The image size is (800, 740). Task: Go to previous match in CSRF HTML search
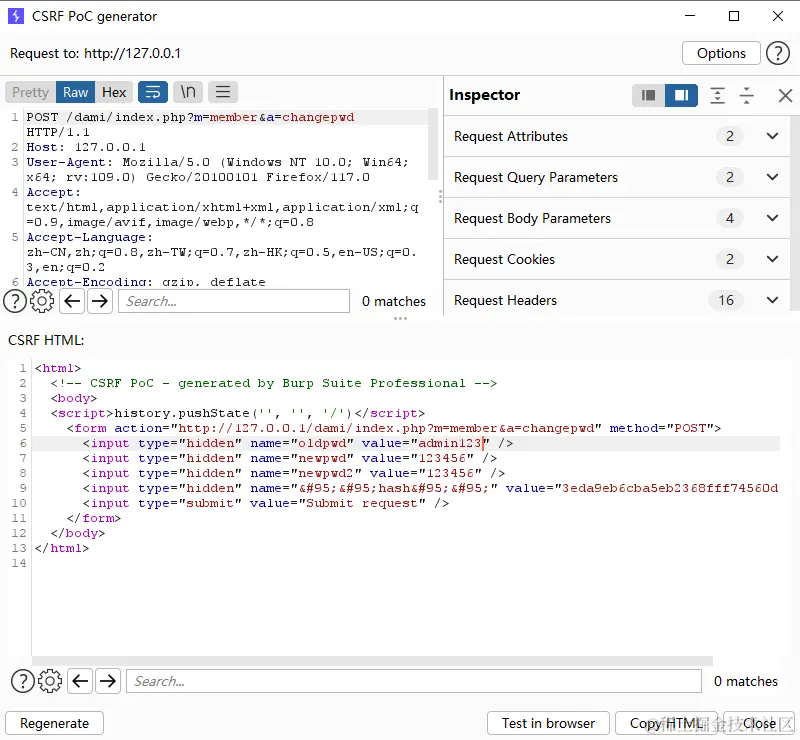(80, 681)
